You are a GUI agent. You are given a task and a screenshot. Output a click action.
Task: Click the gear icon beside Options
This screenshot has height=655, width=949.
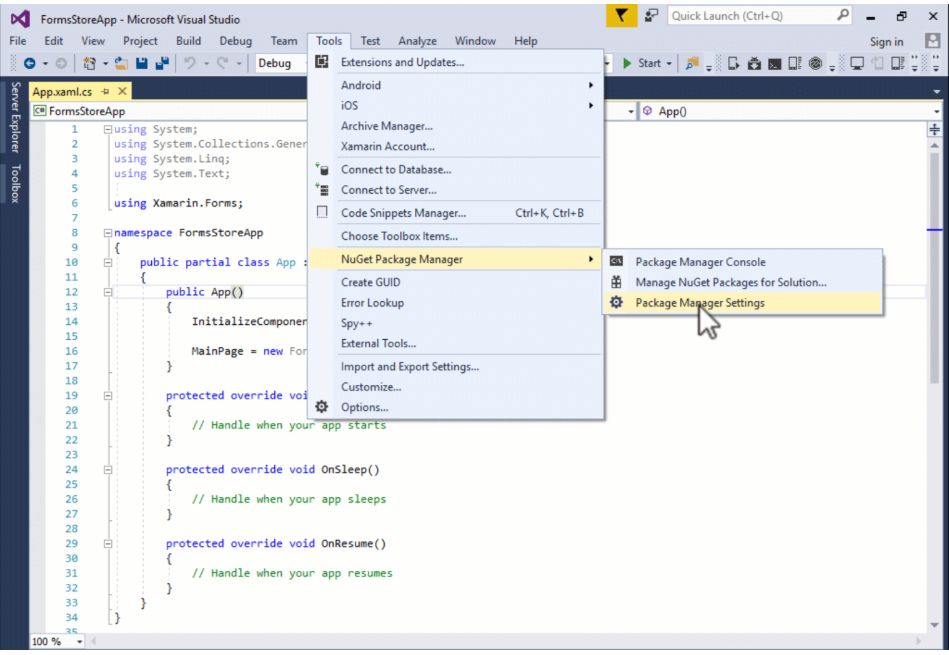pos(322,407)
